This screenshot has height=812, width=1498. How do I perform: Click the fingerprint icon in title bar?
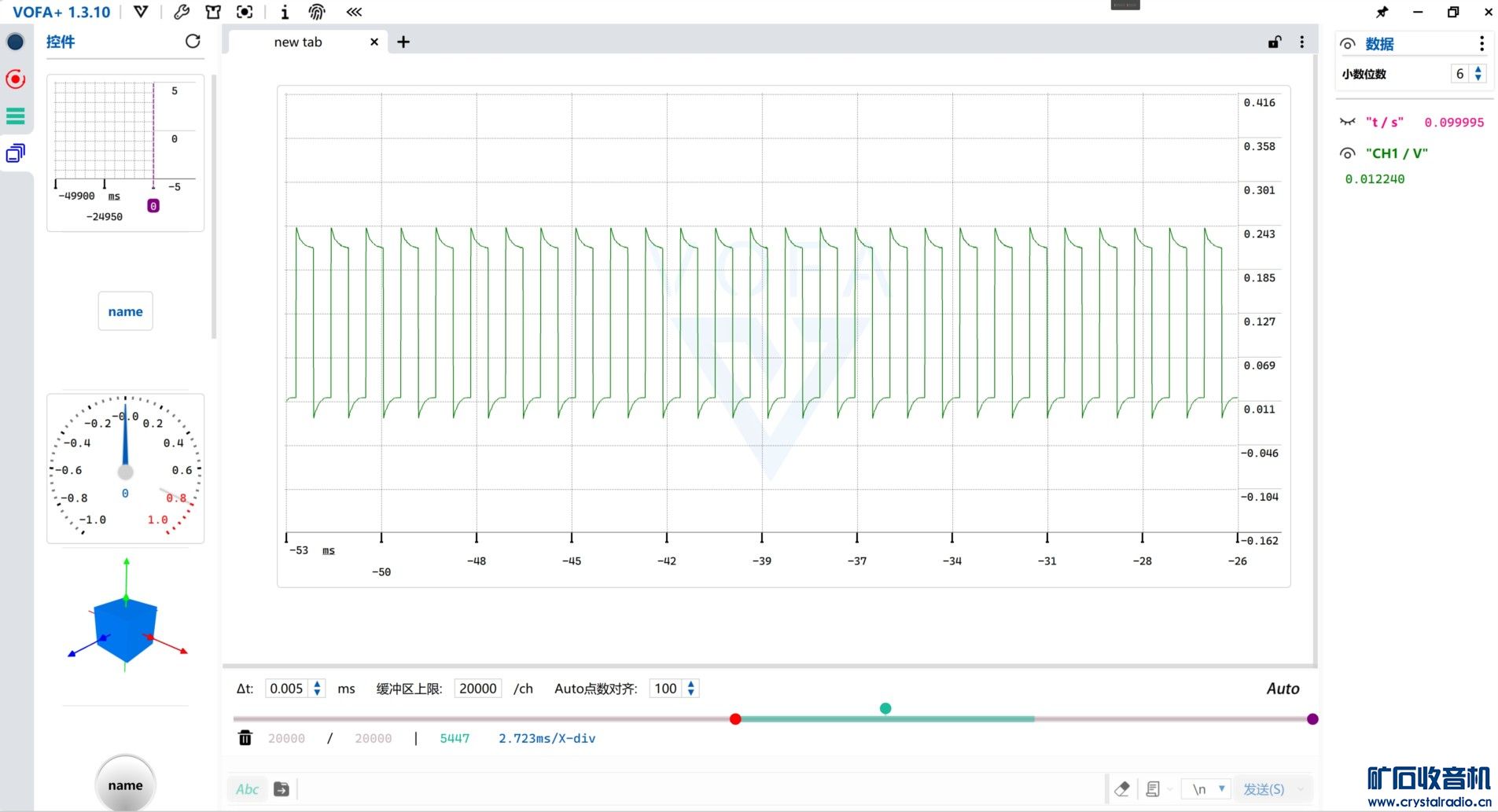coord(317,12)
